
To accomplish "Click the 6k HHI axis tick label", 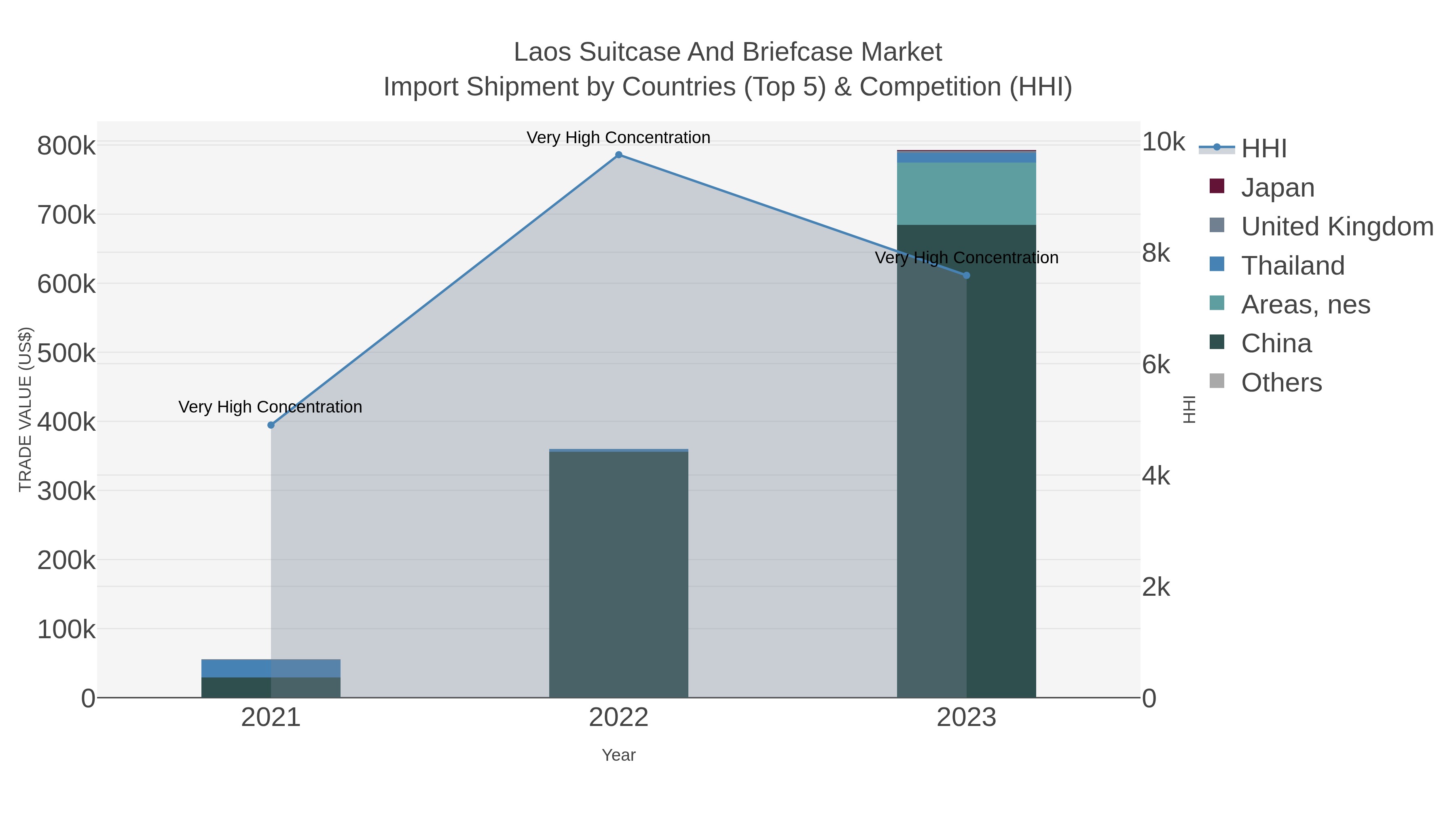I will coord(1156,364).
